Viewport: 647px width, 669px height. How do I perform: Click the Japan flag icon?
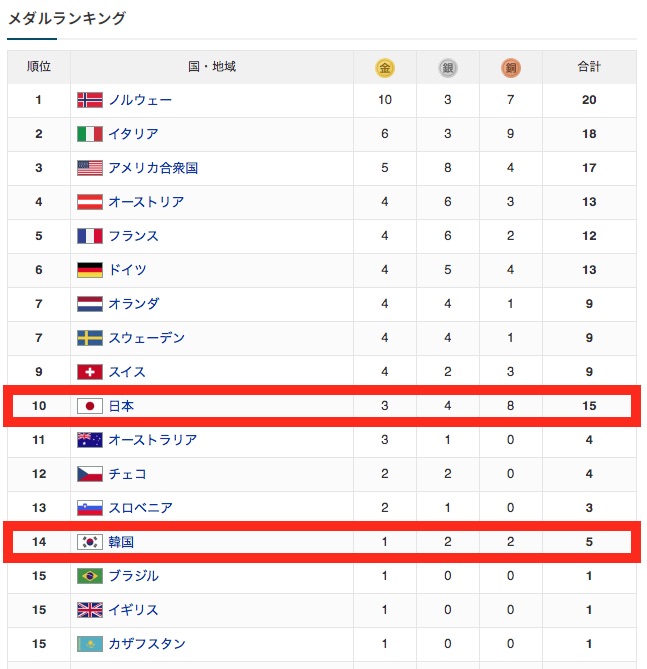90,406
